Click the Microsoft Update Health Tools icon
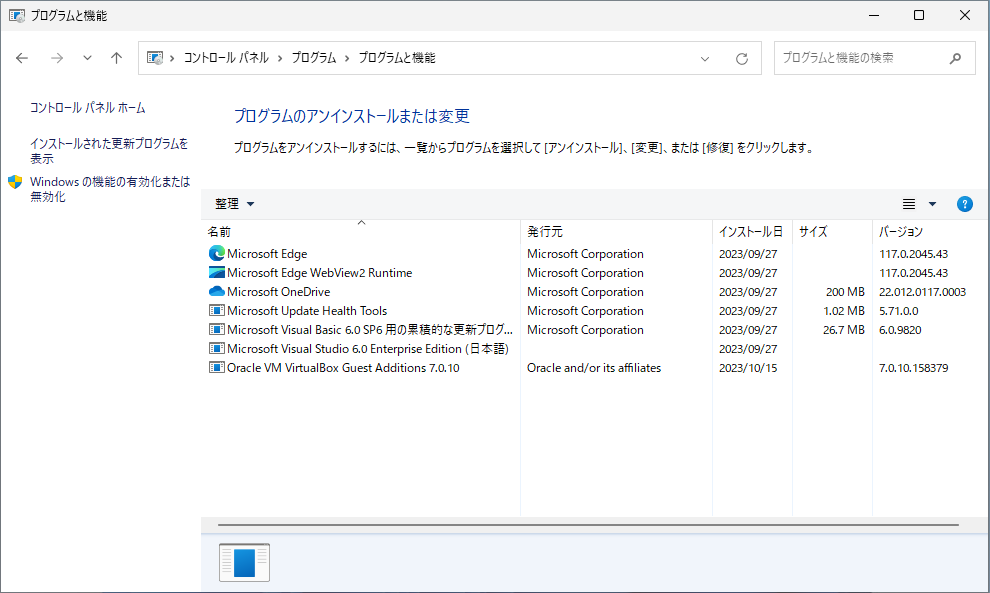Image resolution: width=990 pixels, height=593 pixels. [217, 310]
